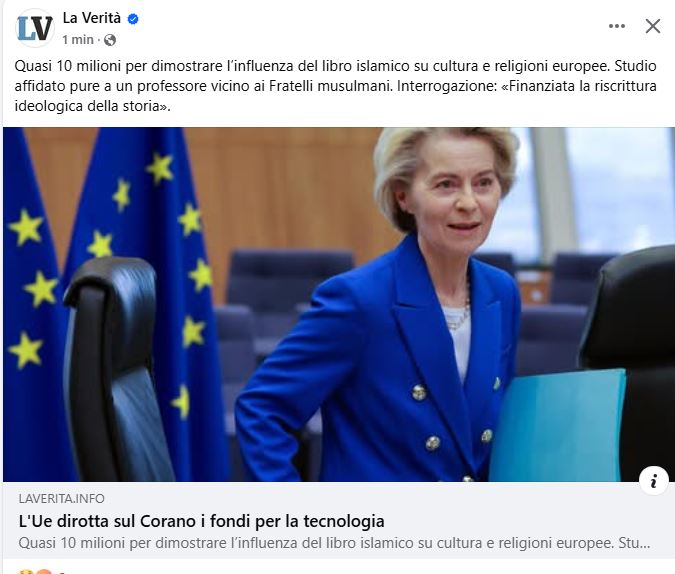The width and height of the screenshot is (675, 574).
Task: Click the post caption starting 'Quasi 10 milioni'
Action: click(336, 86)
